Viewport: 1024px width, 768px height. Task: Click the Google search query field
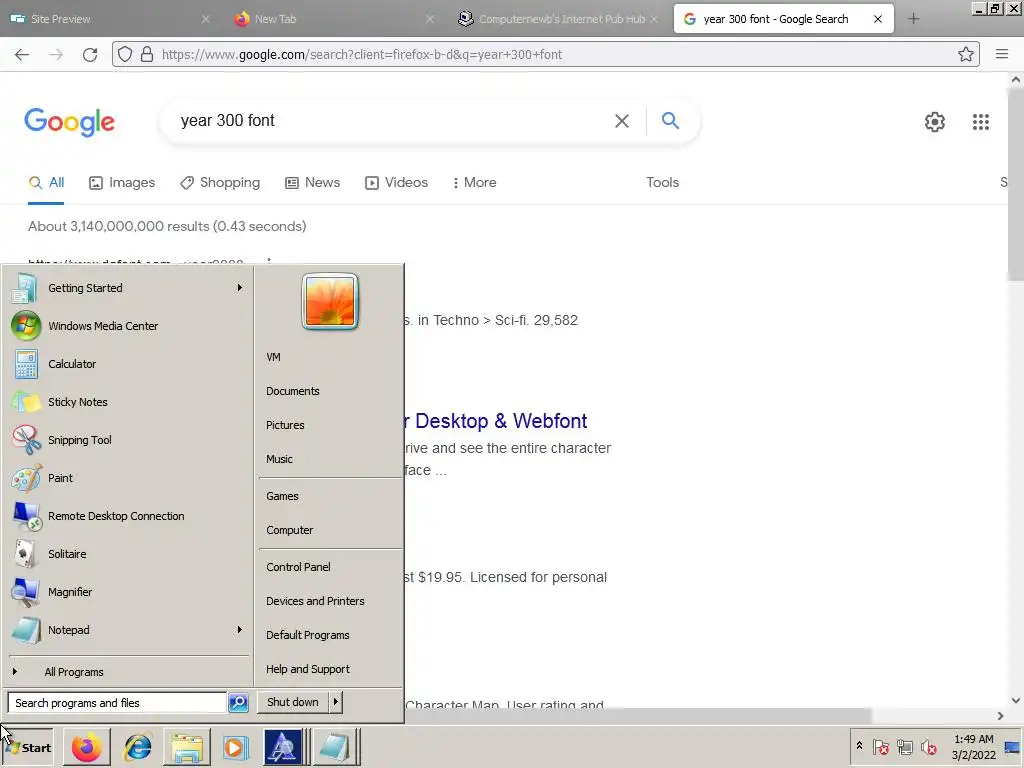tap(392, 121)
